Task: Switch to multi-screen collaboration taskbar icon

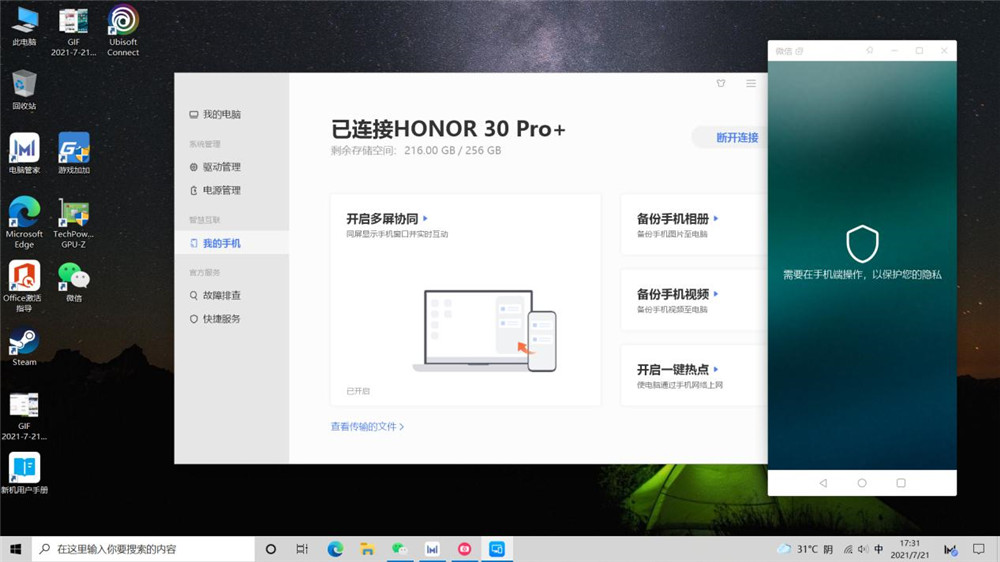Action: [497, 549]
